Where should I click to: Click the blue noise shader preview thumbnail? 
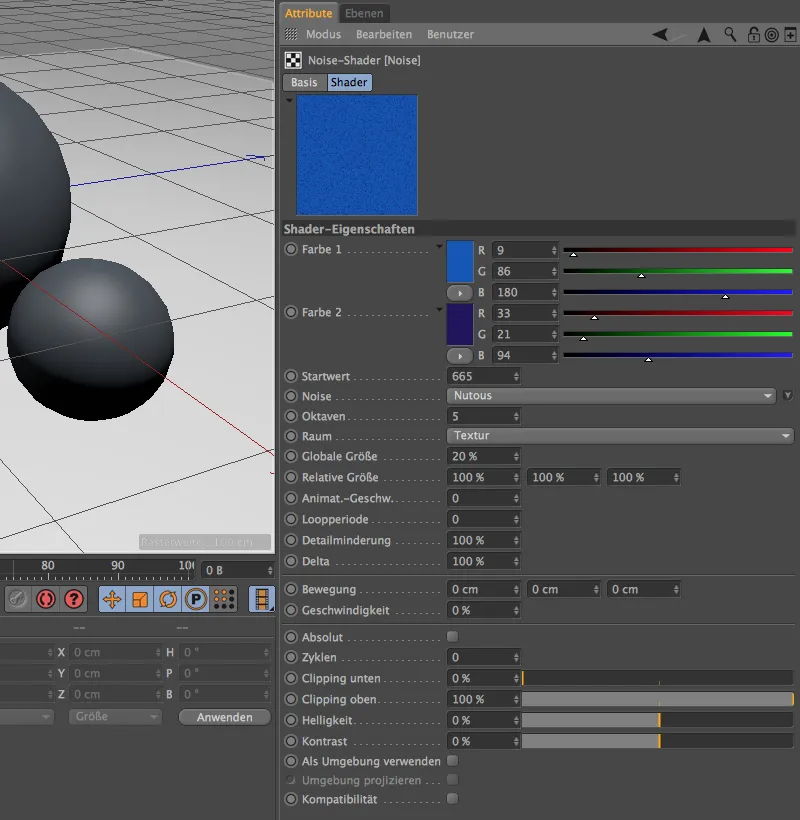pos(357,155)
